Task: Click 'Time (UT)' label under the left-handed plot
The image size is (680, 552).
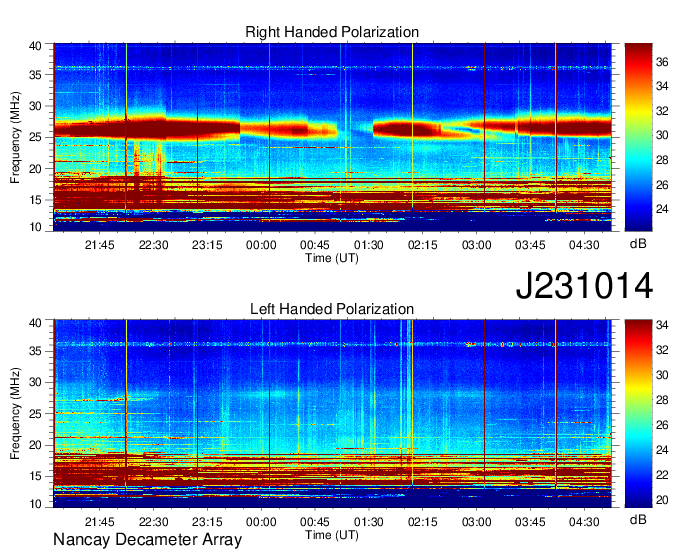Action: coord(332,535)
